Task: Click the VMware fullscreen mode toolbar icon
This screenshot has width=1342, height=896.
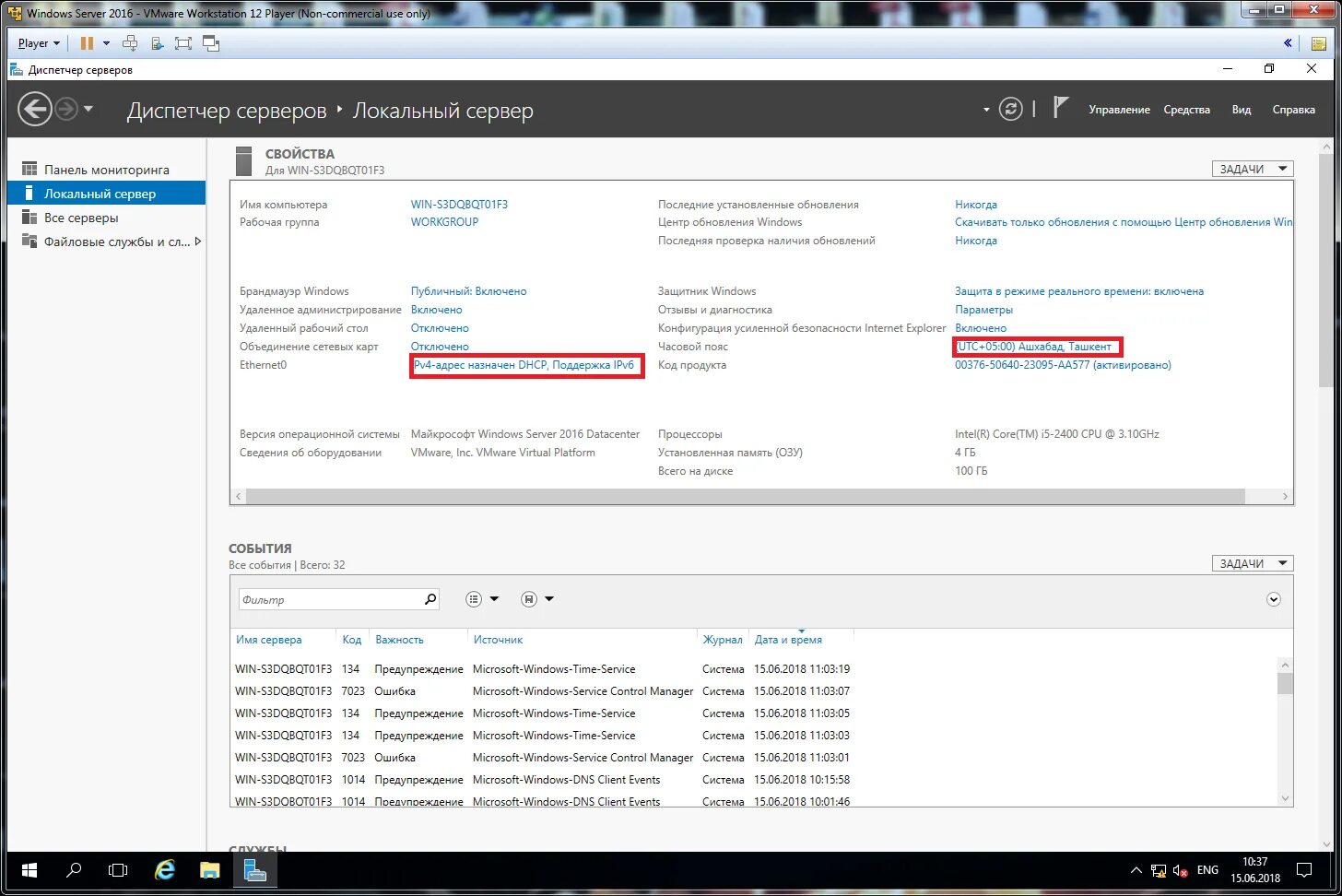Action: pyautogui.click(x=183, y=43)
